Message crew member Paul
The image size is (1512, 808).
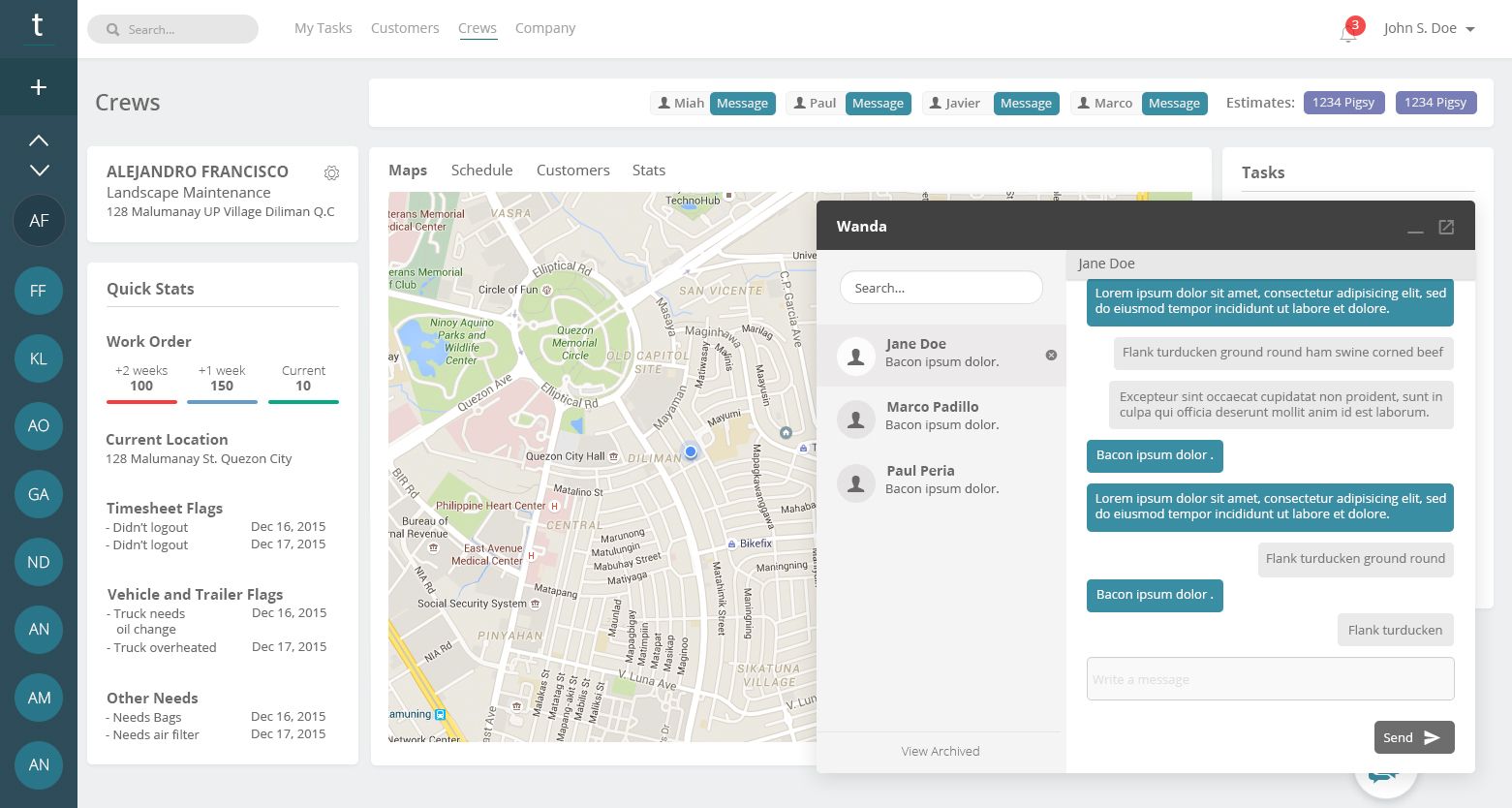tap(878, 103)
